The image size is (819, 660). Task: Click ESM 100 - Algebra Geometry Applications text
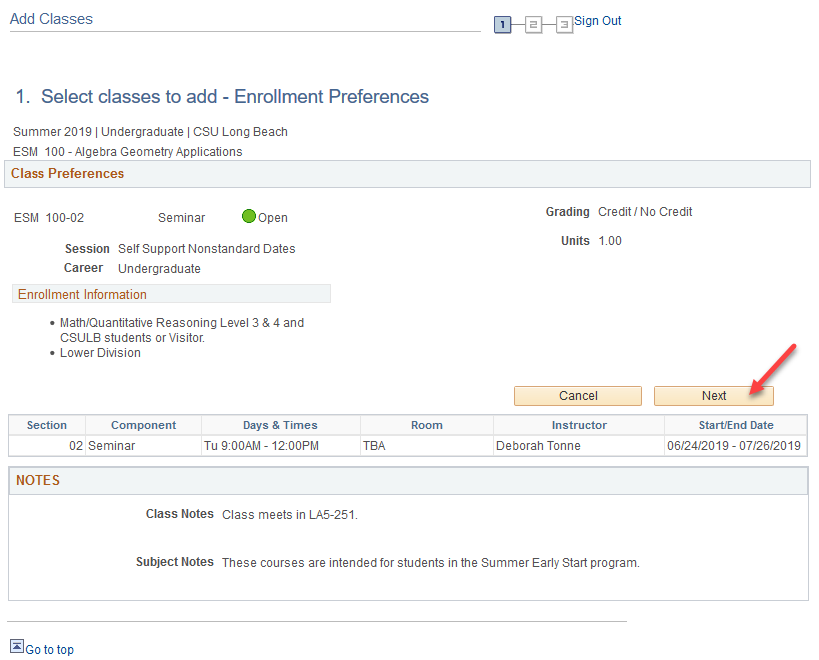pyautogui.click(x=127, y=152)
